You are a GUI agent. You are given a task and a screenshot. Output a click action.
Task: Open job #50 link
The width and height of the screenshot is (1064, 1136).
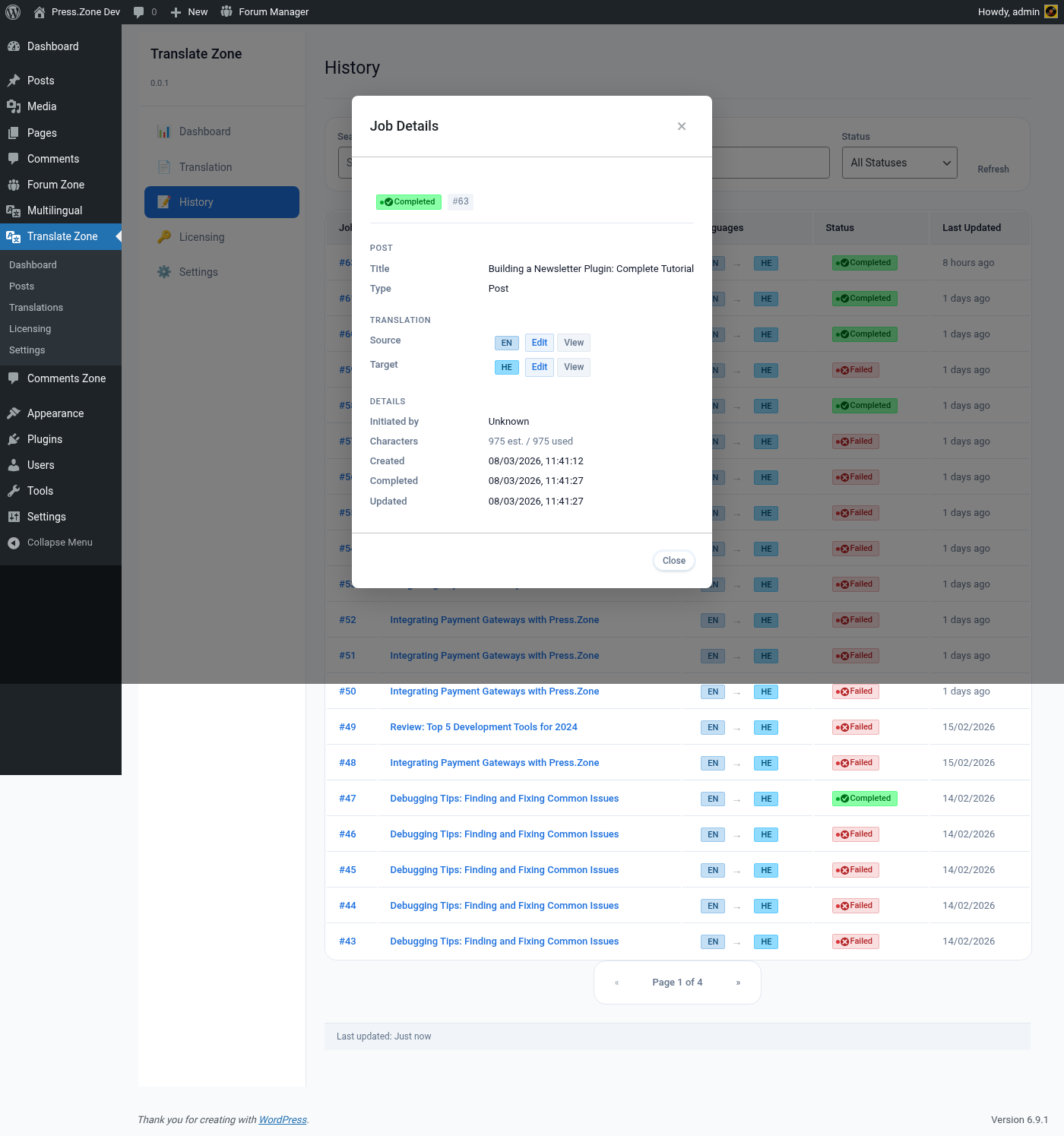[x=347, y=691]
